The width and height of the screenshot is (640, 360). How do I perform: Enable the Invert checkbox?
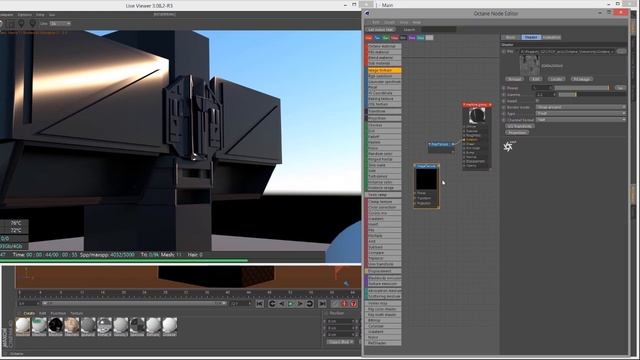pyautogui.click(x=538, y=101)
